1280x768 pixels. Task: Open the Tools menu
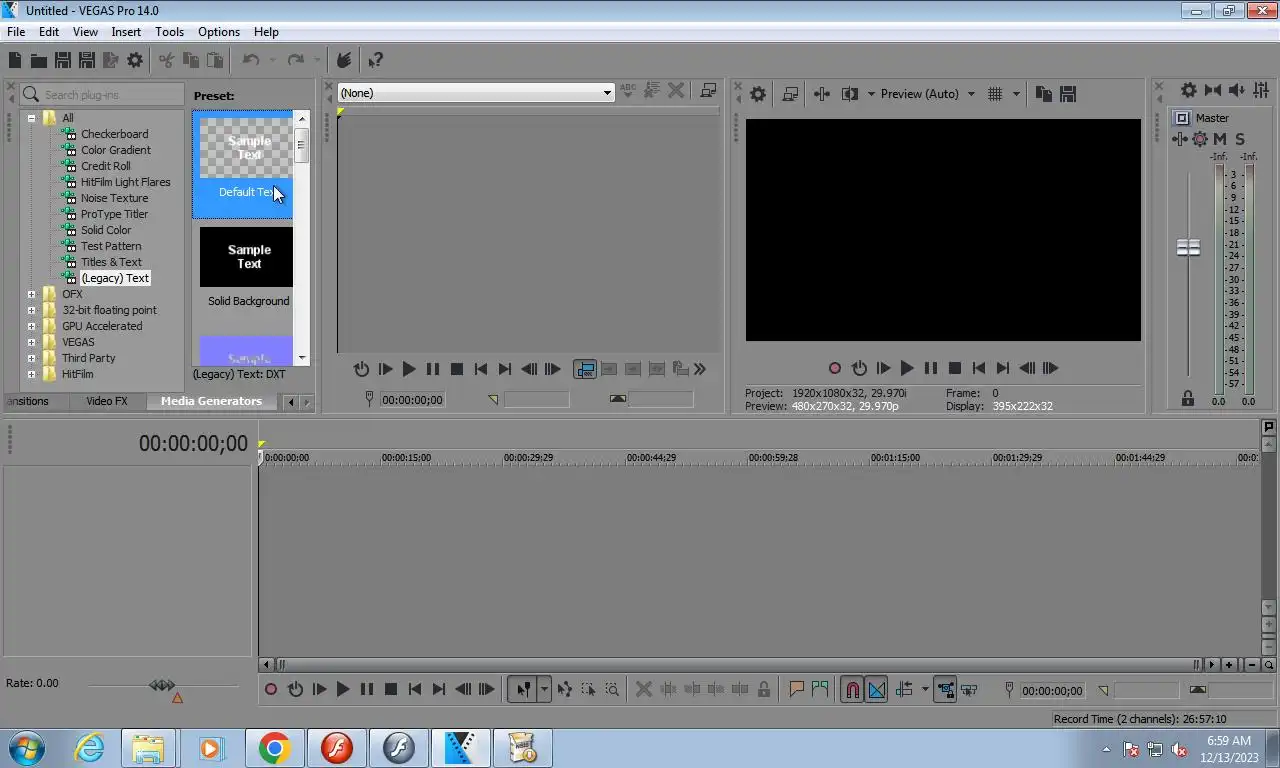pos(169,32)
